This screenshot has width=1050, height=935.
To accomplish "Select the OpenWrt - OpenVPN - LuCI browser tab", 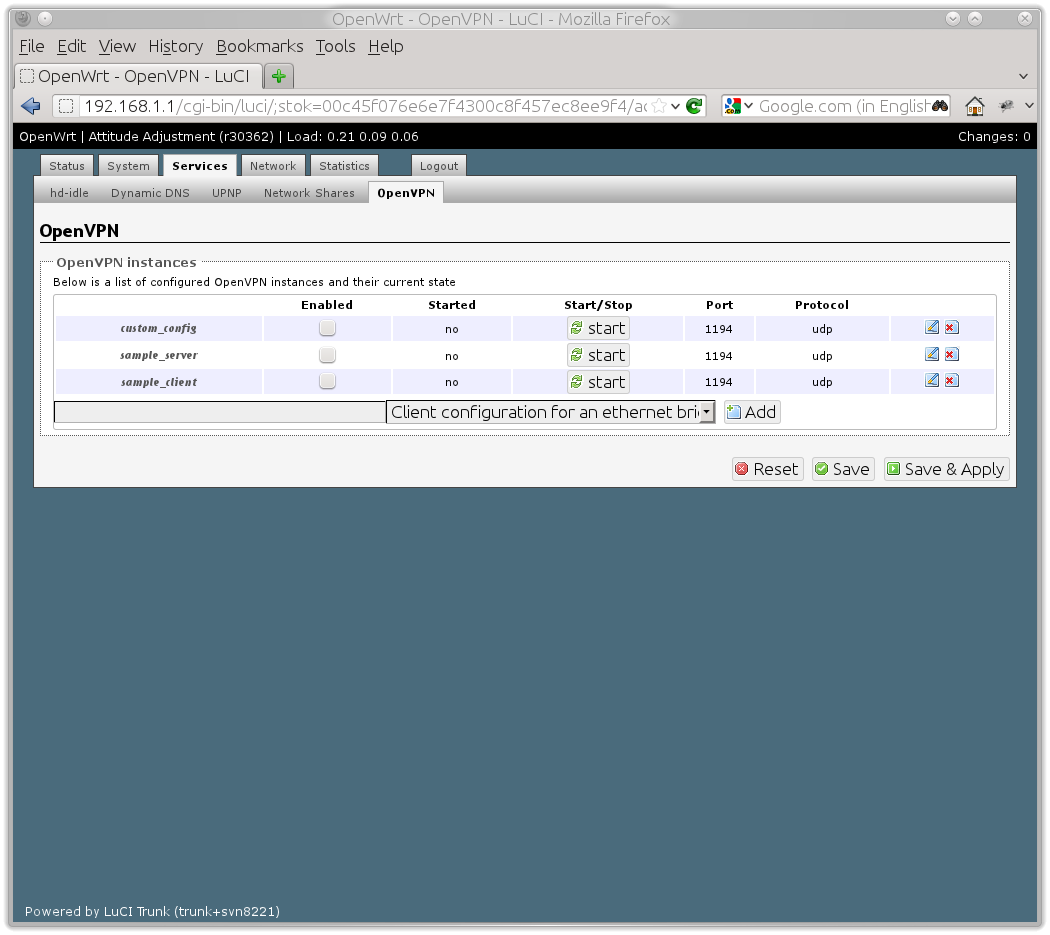I will pos(137,76).
